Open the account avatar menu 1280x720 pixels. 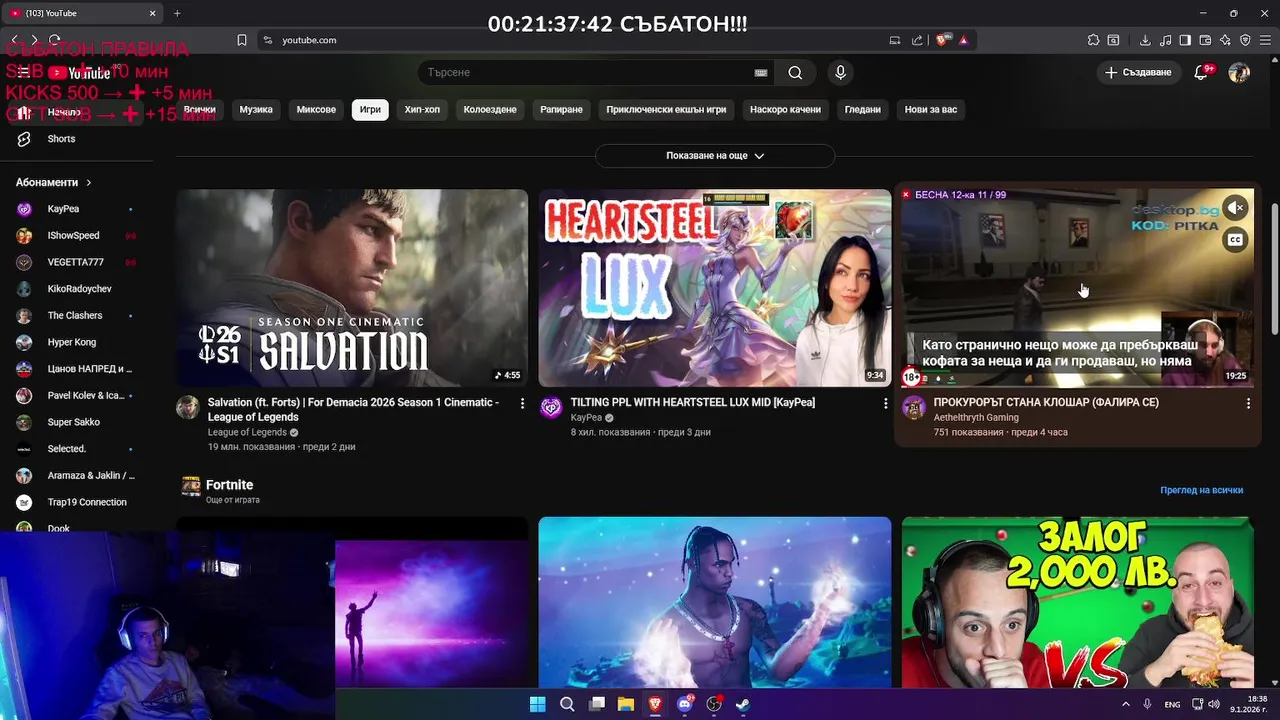(1239, 72)
